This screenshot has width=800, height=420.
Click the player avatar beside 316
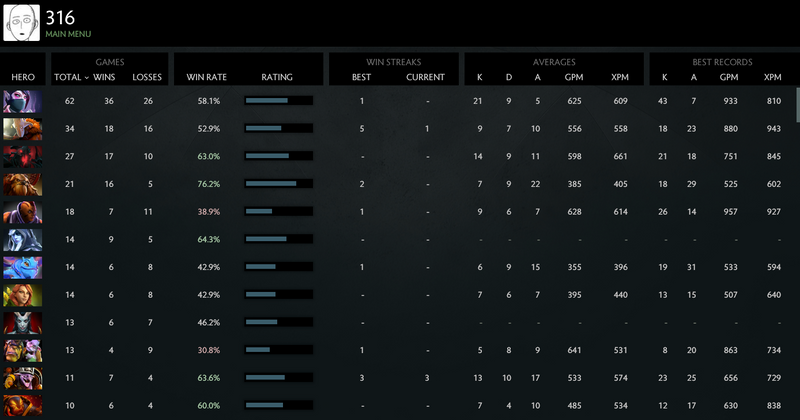tap(22, 23)
